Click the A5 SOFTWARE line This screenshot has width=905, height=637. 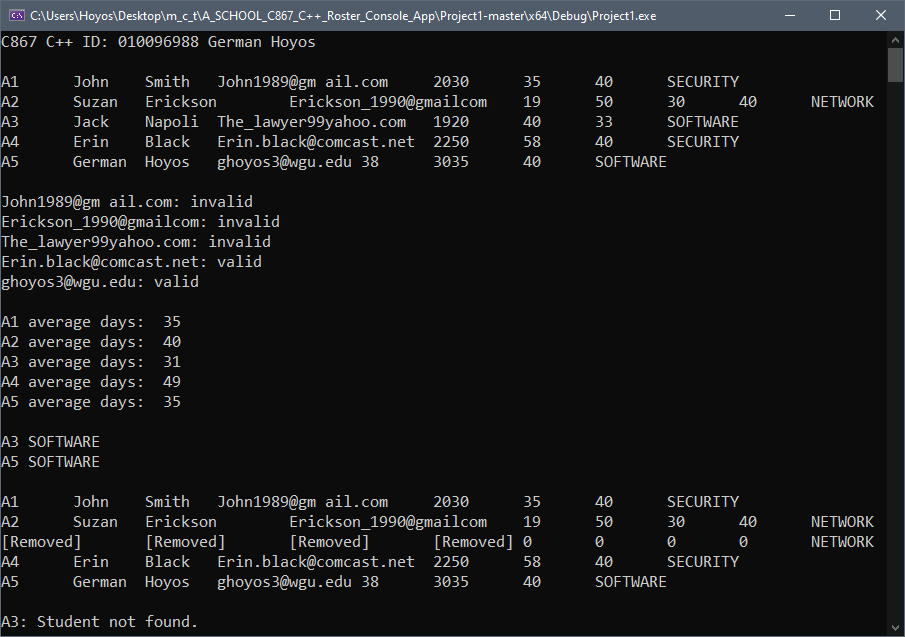[x=50, y=461]
